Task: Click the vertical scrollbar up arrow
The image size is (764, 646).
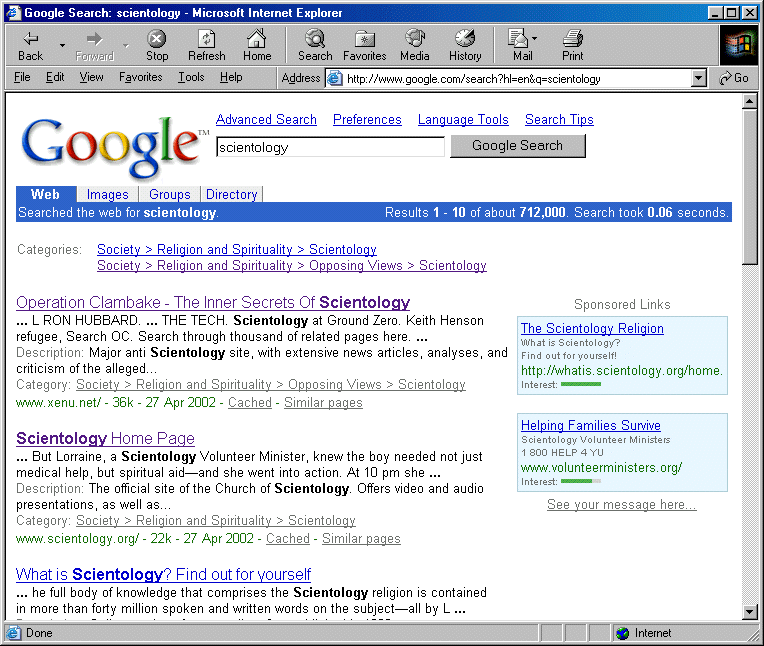Action: [x=749, y=101]
